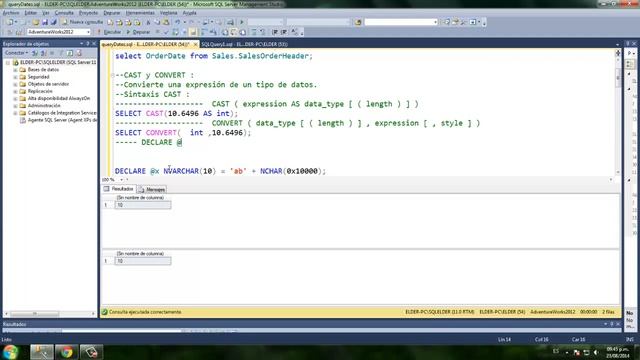Click the query editor vertical scrollbar

click(618, 112)
